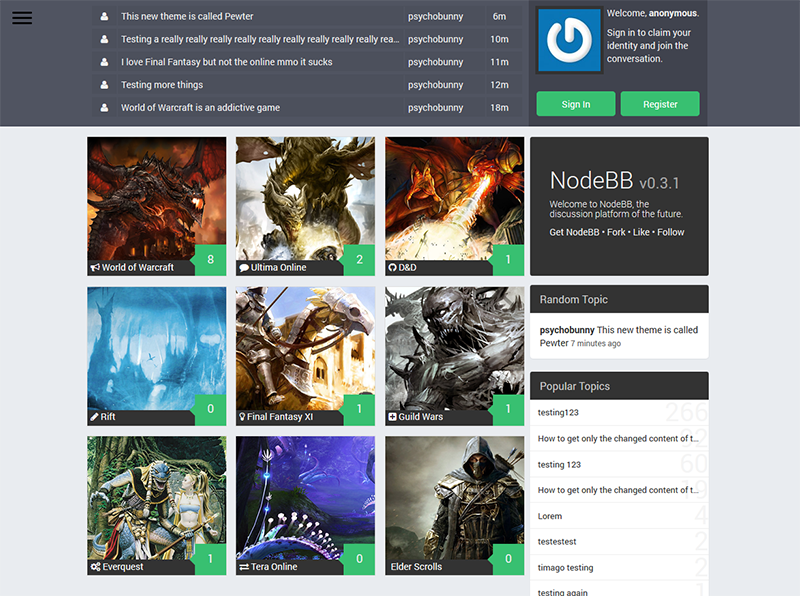
Task: Click plus-square icon on Guild Wars category
Action: tap(392, 417)
